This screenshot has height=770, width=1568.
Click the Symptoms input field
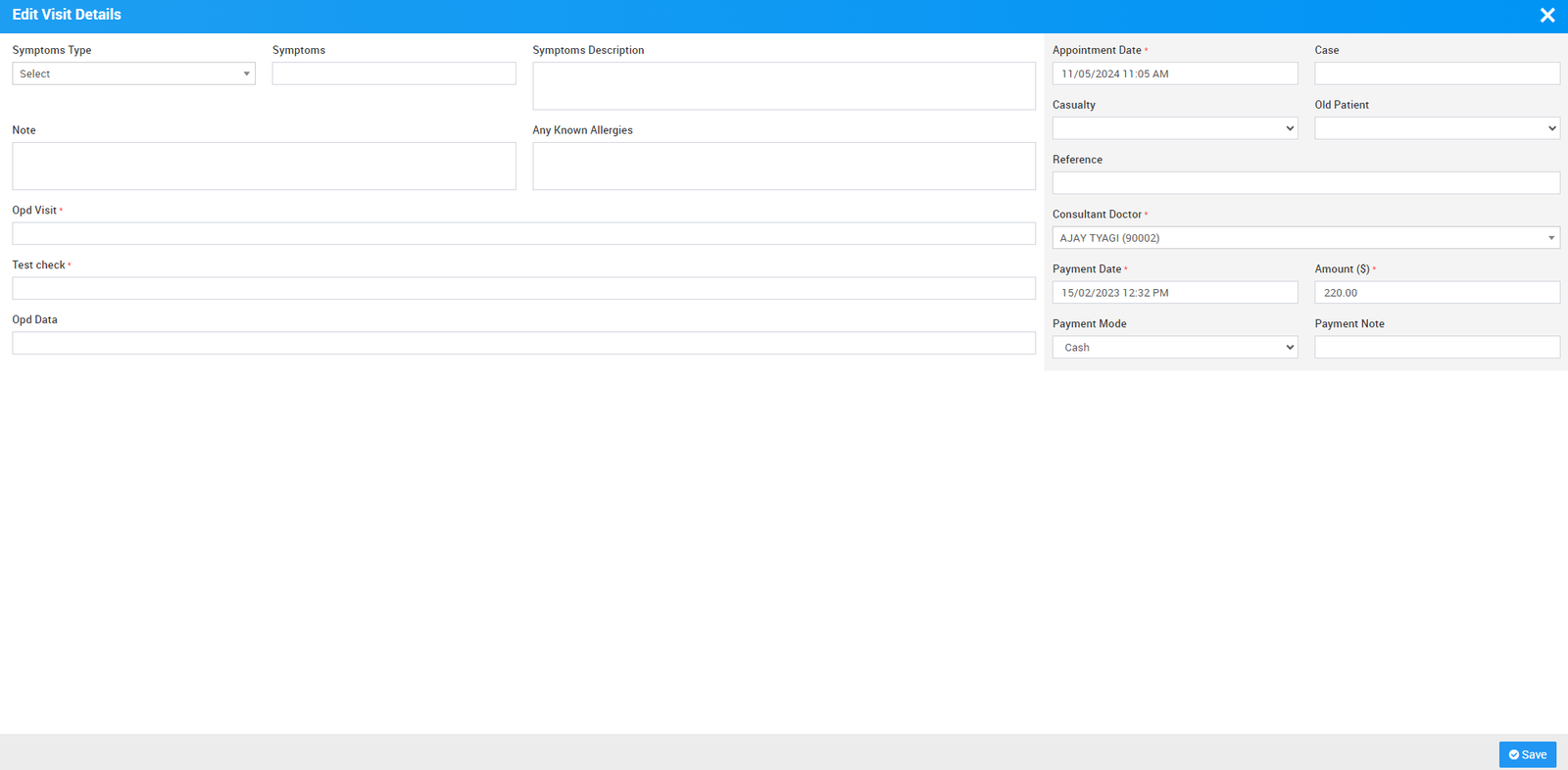point(394,73)
